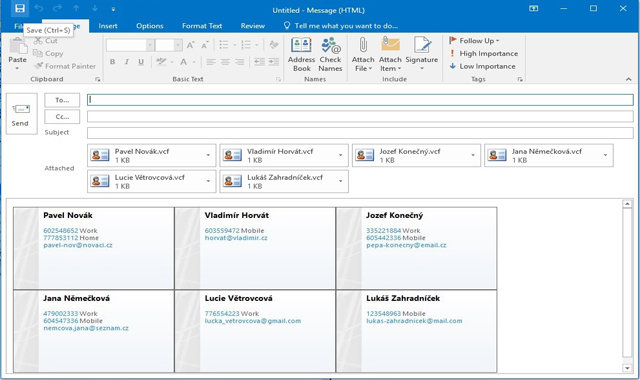This screenshot has height=380, width=640.
Task: Click the Send button
Action: click(22, 113)
